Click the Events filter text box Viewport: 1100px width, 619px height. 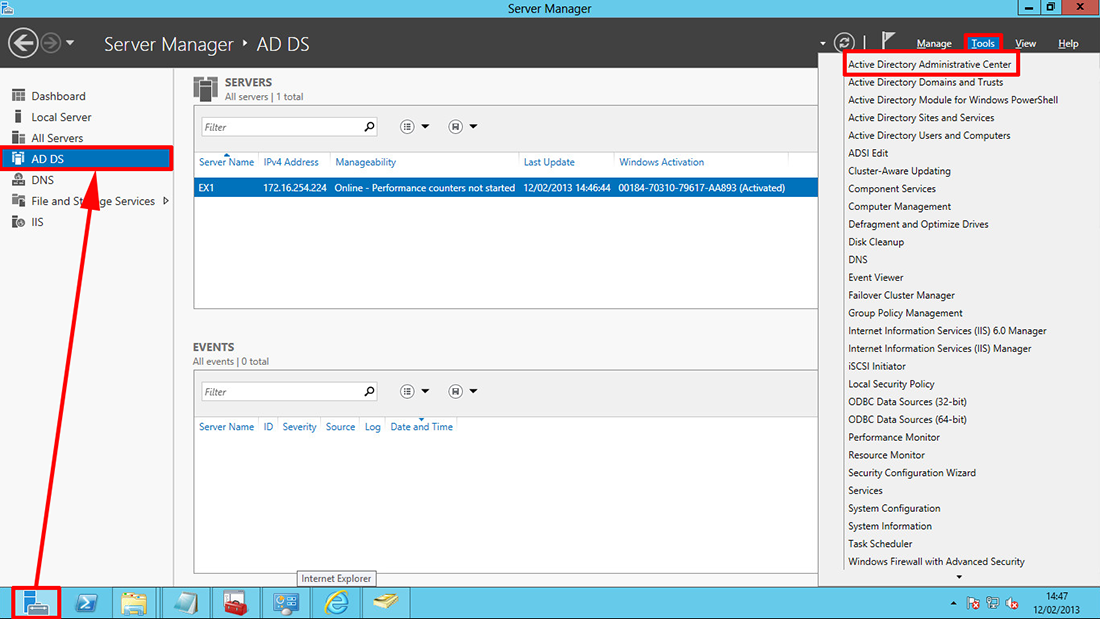pos(282,392)
